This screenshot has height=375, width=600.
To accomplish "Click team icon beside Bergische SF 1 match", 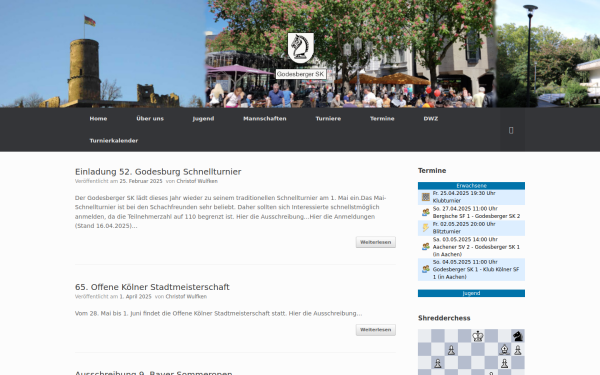I will click(426, 212).
